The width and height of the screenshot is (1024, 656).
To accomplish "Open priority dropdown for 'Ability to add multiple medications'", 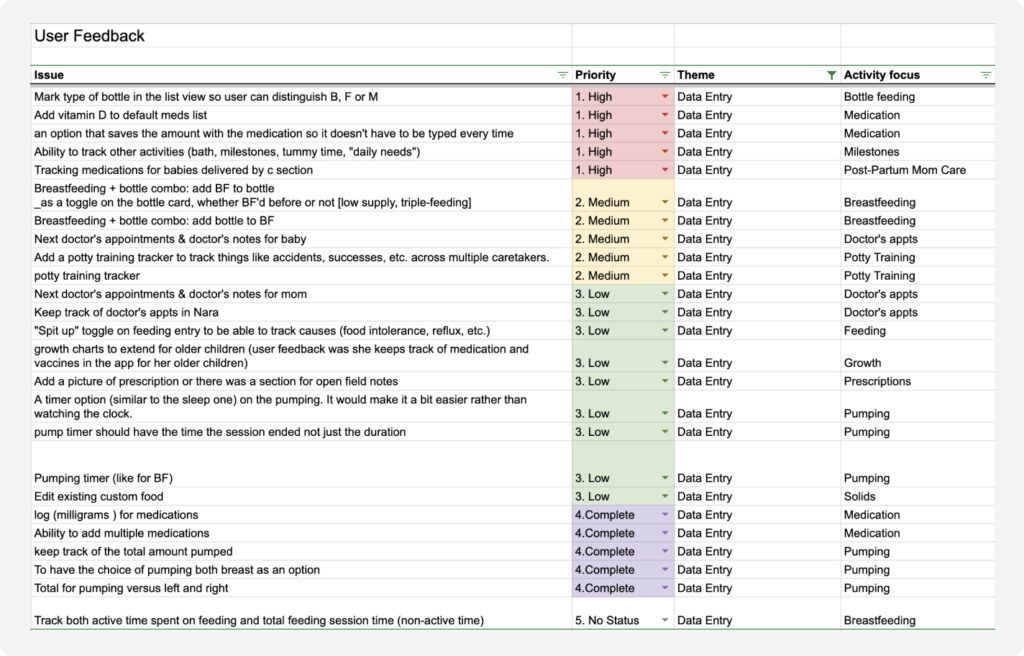I will coord(665,533).
